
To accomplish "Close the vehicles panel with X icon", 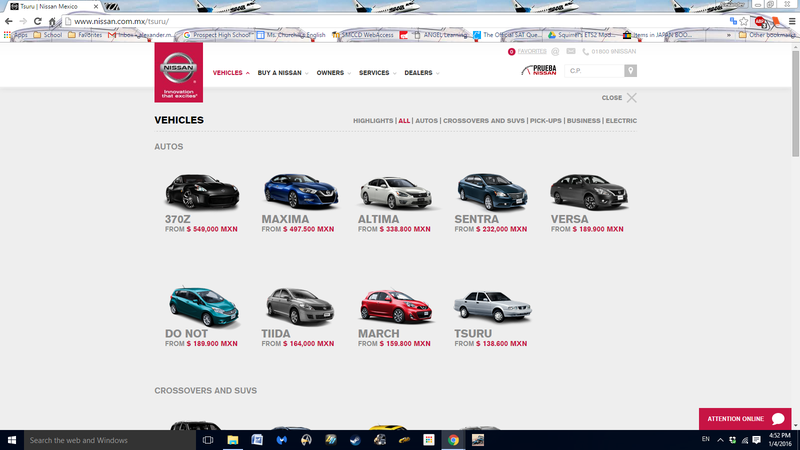I will [x=632, y=97].
